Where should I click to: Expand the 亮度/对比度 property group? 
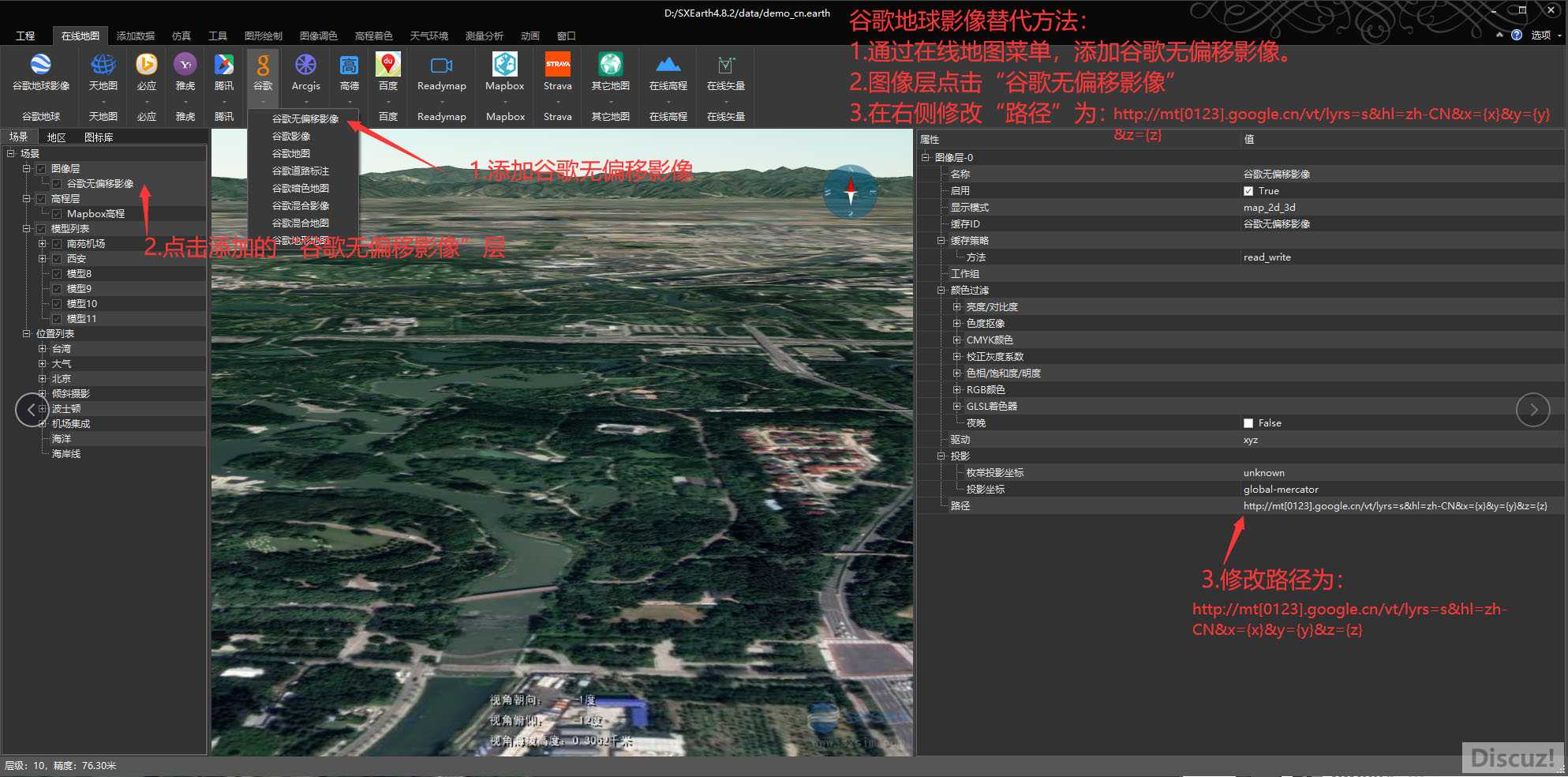[x=956, y=307]
